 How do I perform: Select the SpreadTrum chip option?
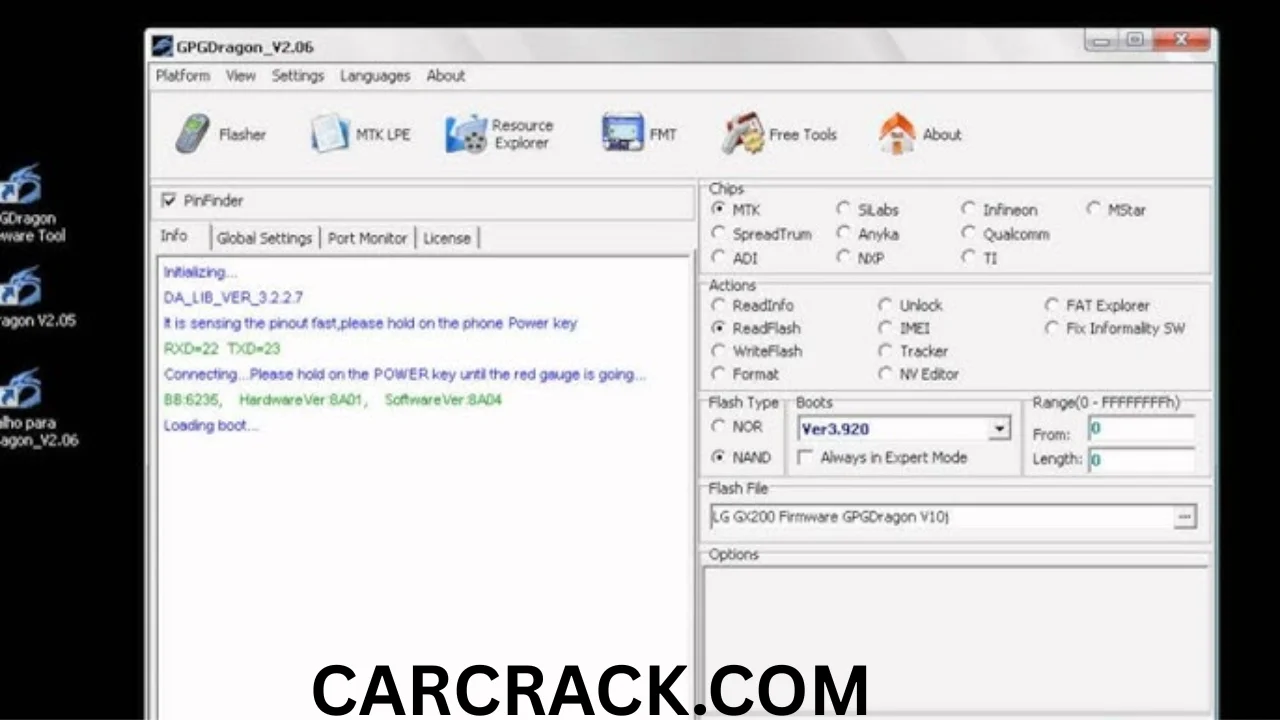coord(718,233)
